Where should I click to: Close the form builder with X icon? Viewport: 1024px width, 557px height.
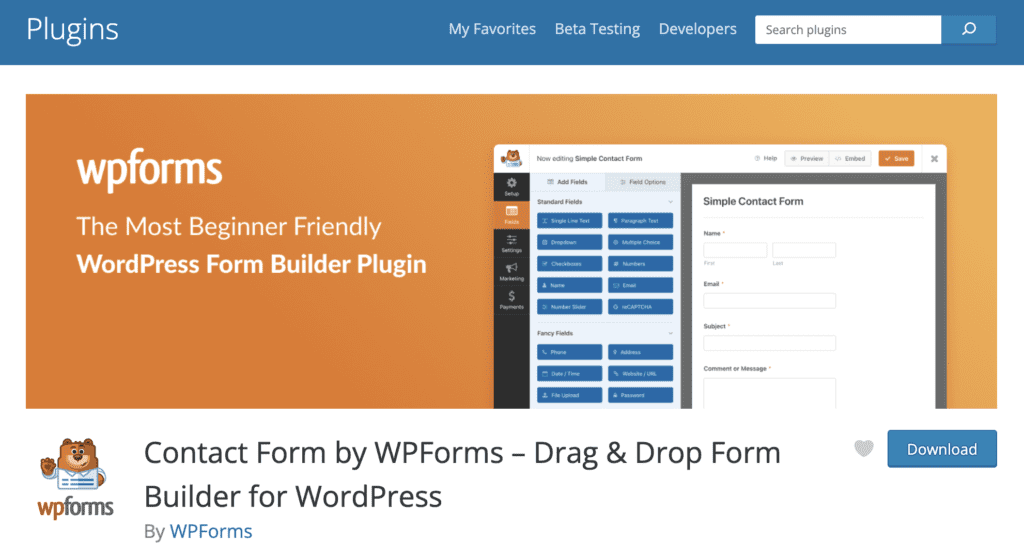tap(934, 159)
